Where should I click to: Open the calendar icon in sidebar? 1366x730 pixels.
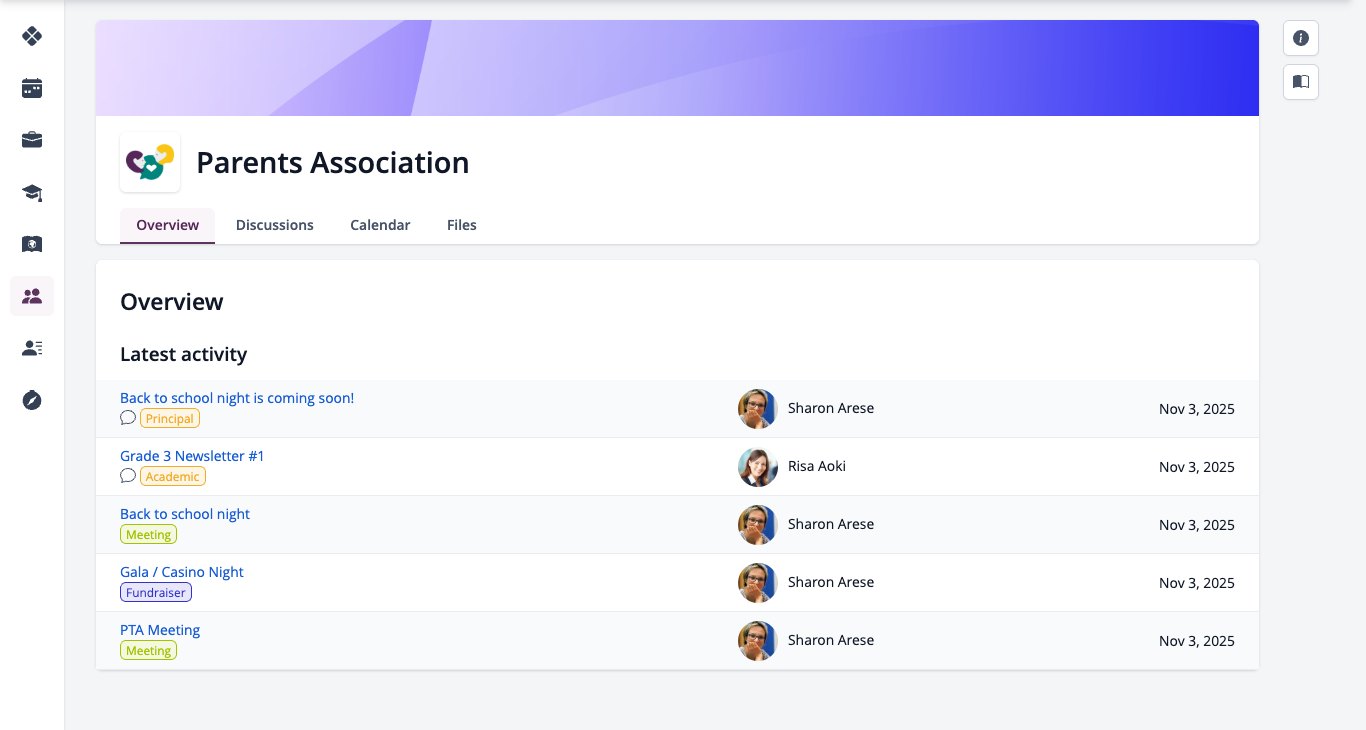click(x=32, y=88)
